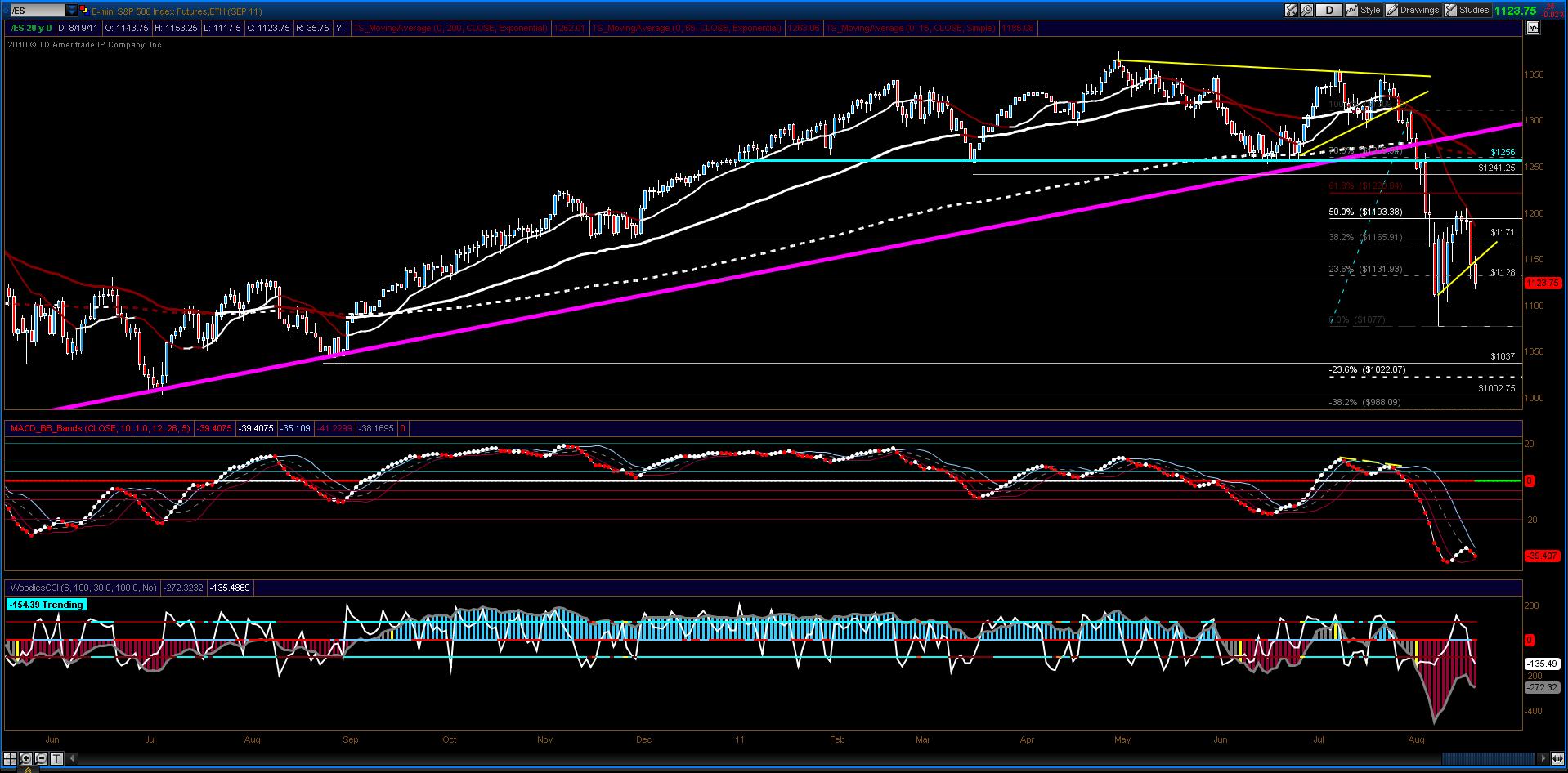Click the $1128 price level label
The width and height of the screenshot is (1568, 773).
tap(1503, 273)
